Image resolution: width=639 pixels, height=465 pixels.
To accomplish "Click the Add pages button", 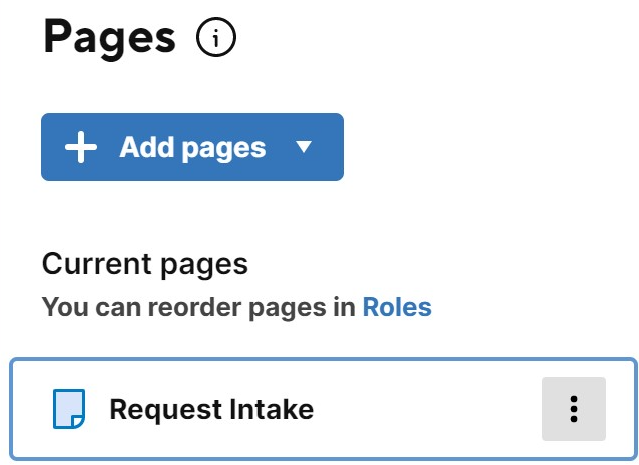I will [x=192, y=147].
